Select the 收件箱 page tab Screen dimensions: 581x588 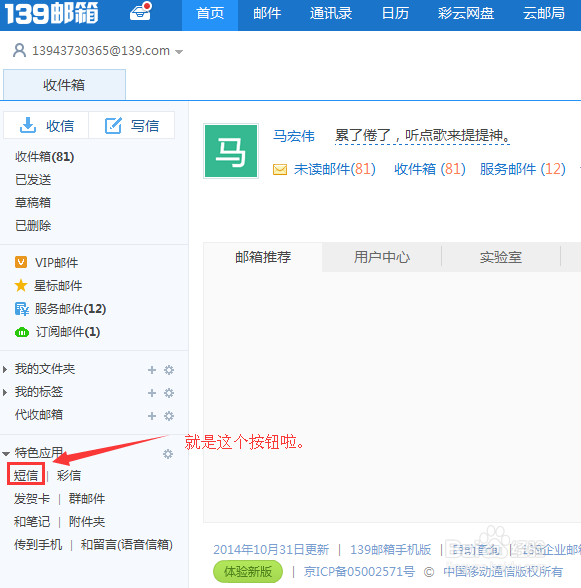pyautogui.click(x=65, y=85)
